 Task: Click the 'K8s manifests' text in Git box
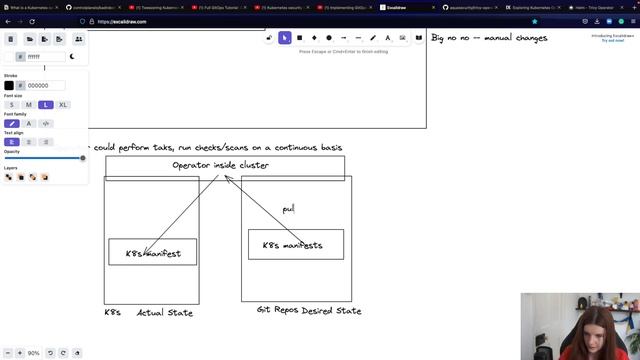292,245
